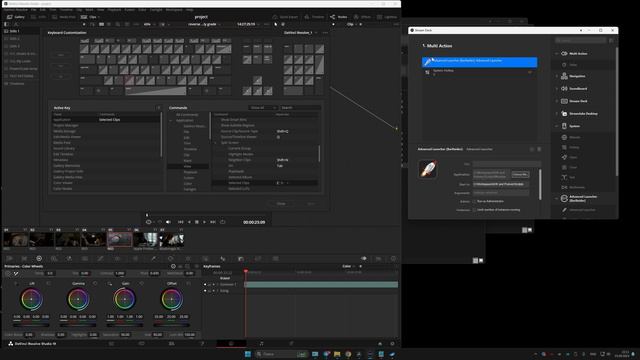Expand Soundboard category in Stream Deck
Image resolution: width=640 pixels, height=360 pixels.
pyautogui.click(x=557, y=89)
